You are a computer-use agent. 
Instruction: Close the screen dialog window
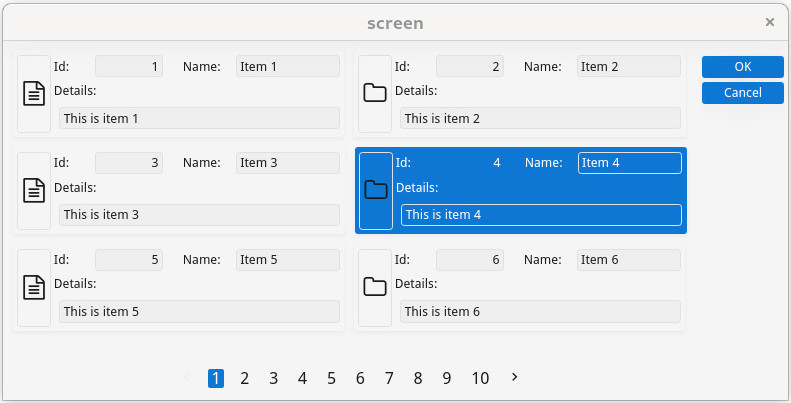770,22
